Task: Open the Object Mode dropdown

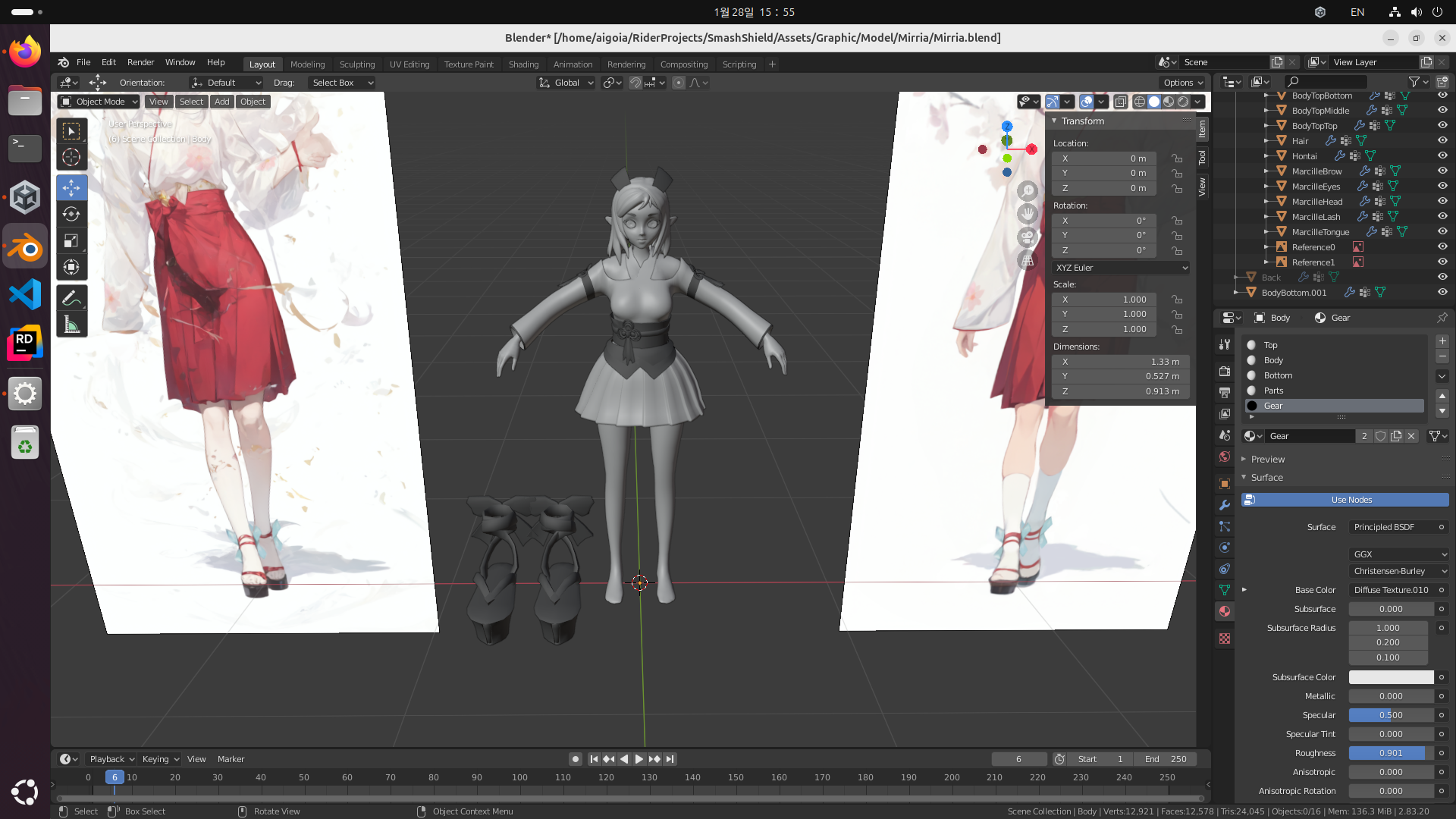Action: [99, 102]
